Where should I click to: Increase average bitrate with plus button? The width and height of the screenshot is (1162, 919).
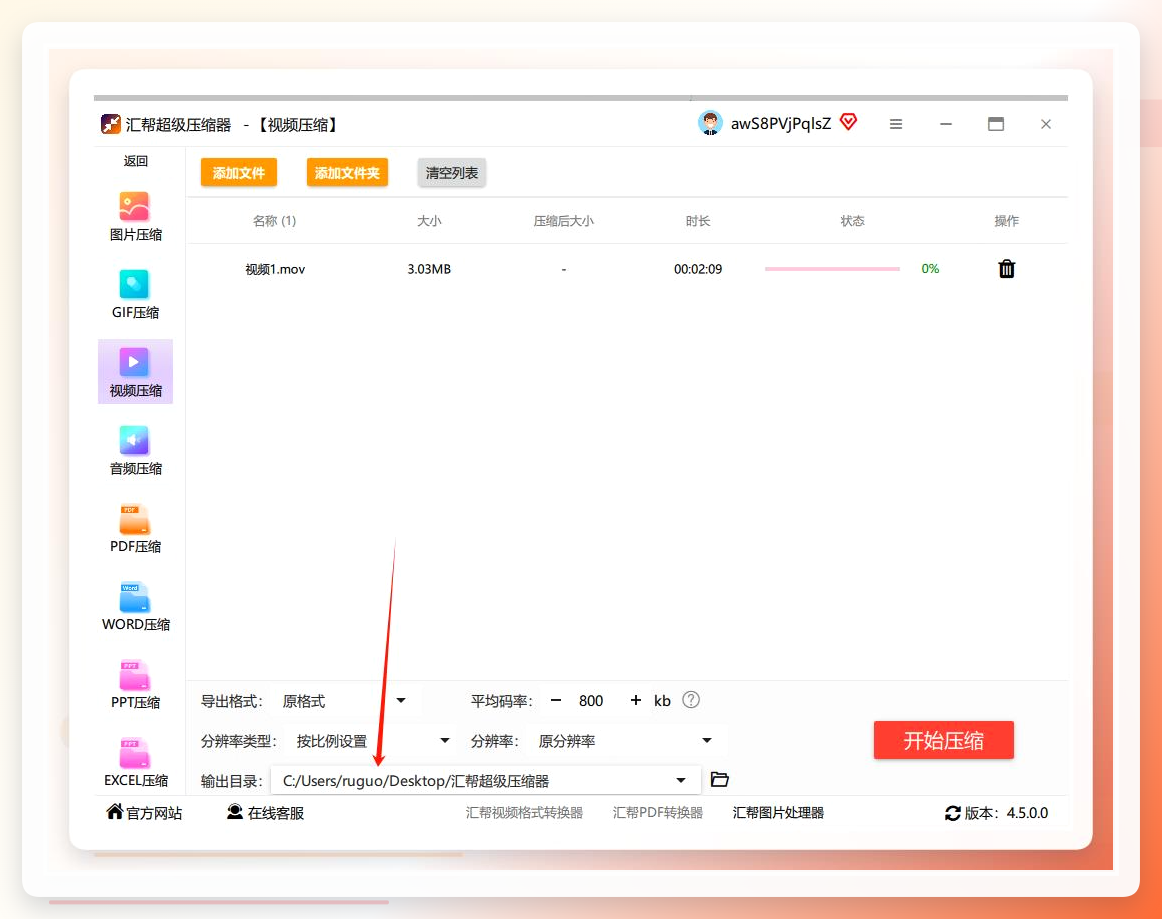[x=635, y=700]
